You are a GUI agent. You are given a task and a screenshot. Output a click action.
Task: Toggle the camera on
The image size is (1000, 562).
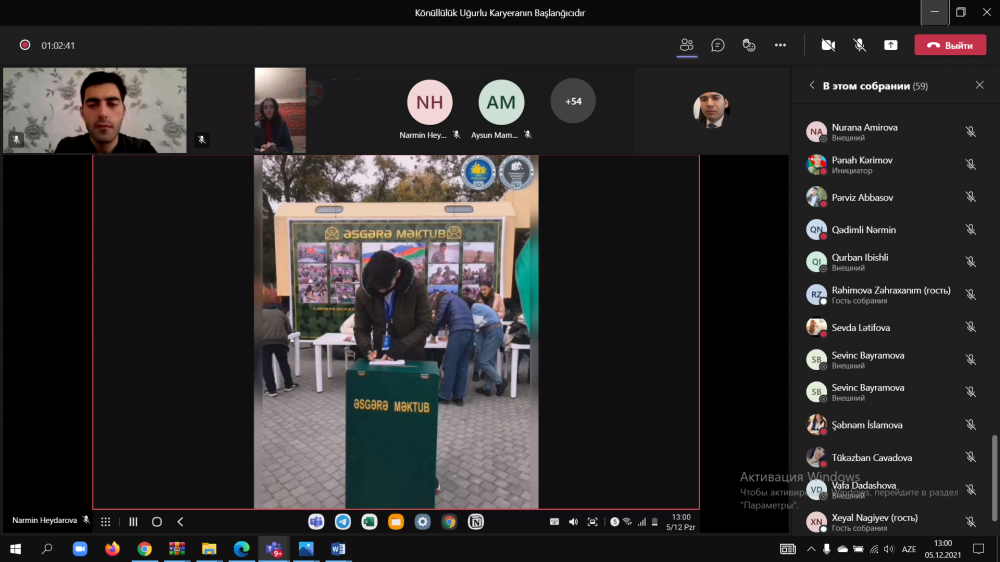828,45
